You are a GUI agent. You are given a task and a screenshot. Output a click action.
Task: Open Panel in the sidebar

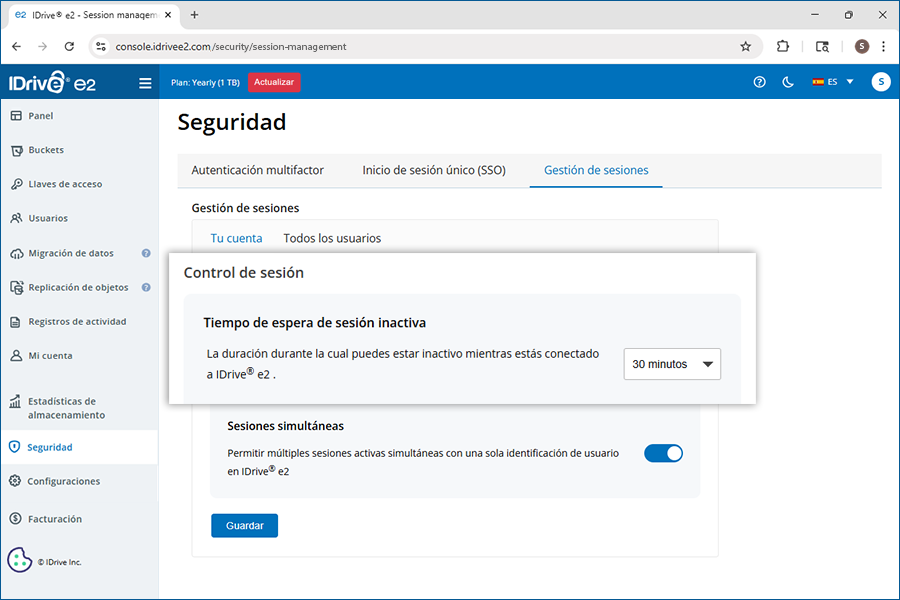(x=41, y=115)
